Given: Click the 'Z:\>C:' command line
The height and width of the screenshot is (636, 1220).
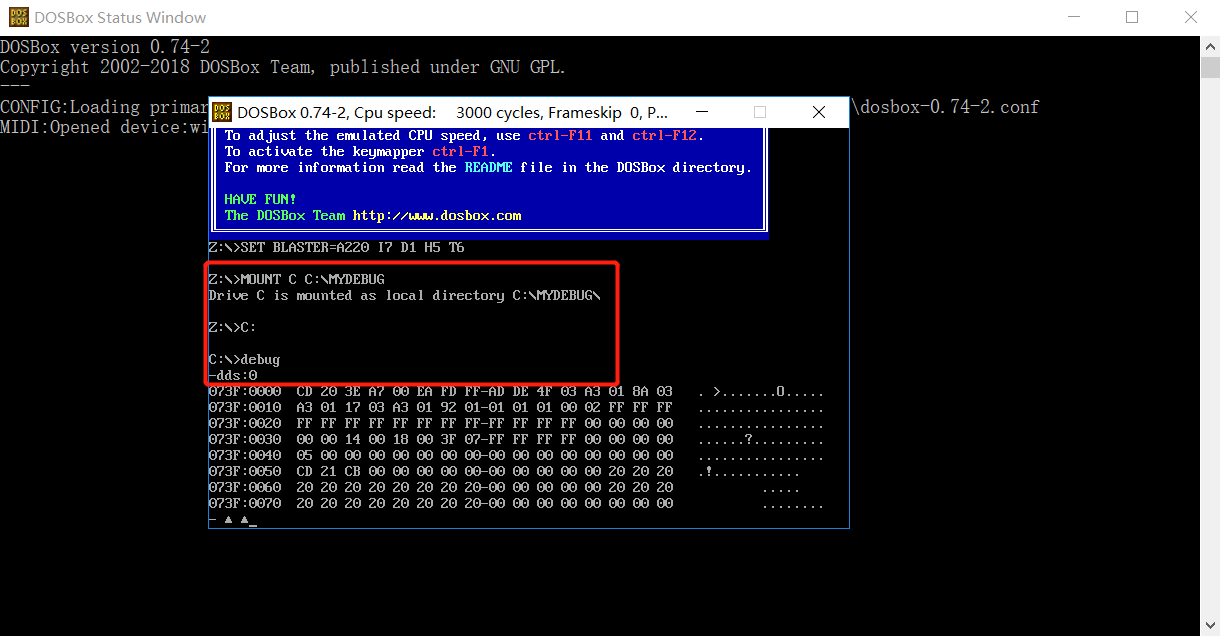Looking at the screenshot, I should click(x=232, y=327).
